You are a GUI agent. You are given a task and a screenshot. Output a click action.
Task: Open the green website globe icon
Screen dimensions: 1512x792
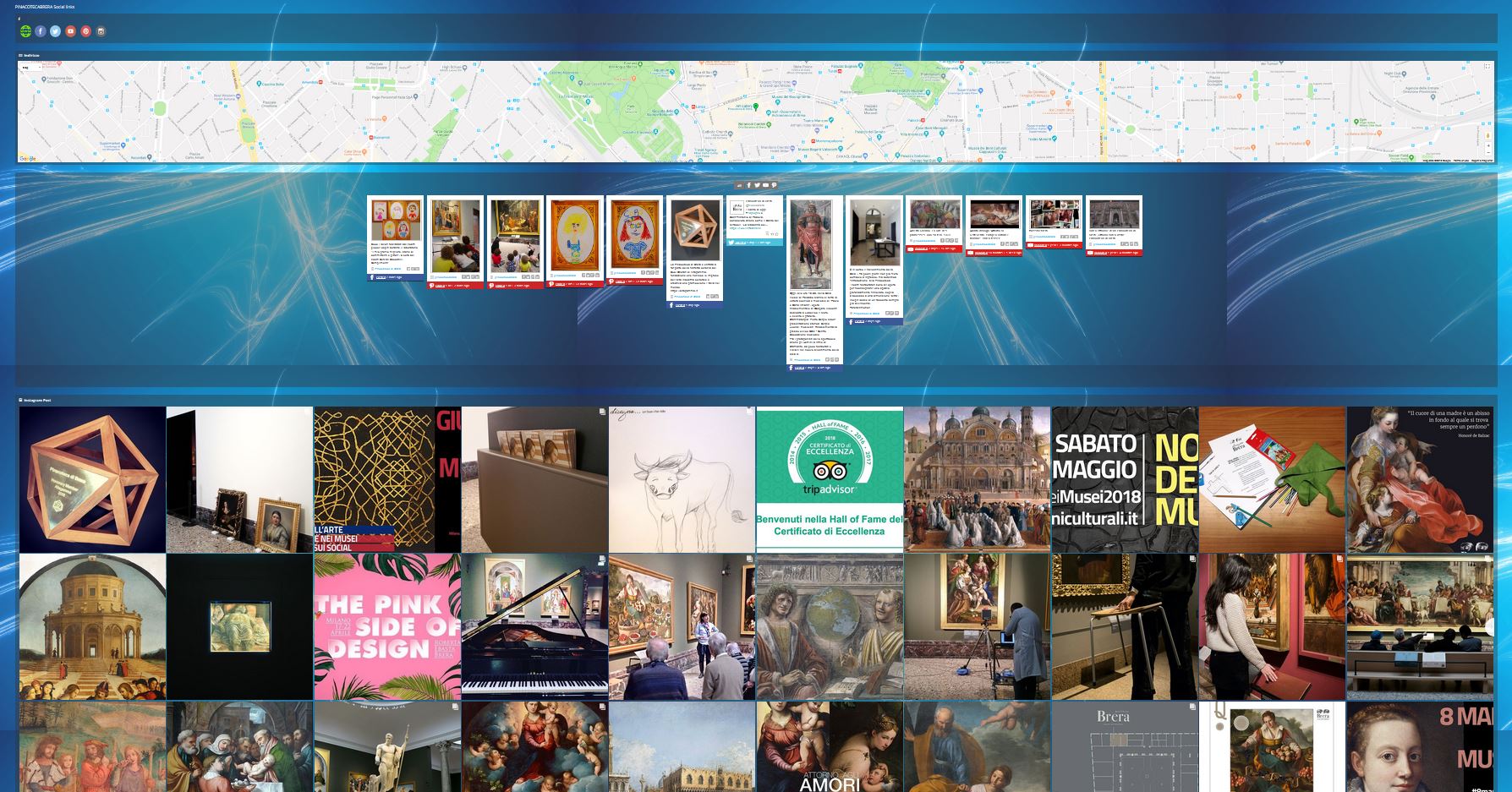click(25, 31)
